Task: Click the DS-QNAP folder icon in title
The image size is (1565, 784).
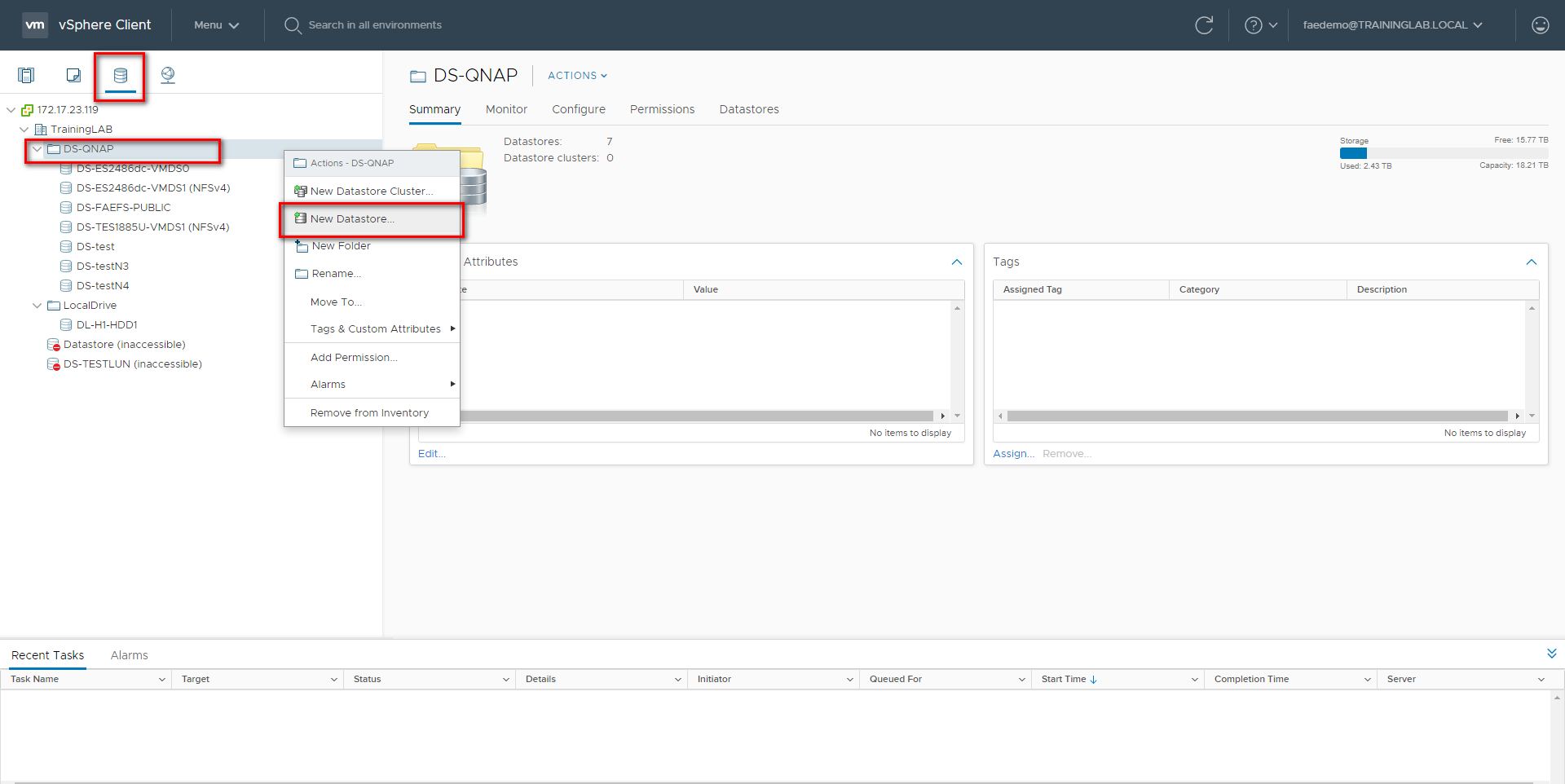Action: pyautogui.click(x=418, y=77)
